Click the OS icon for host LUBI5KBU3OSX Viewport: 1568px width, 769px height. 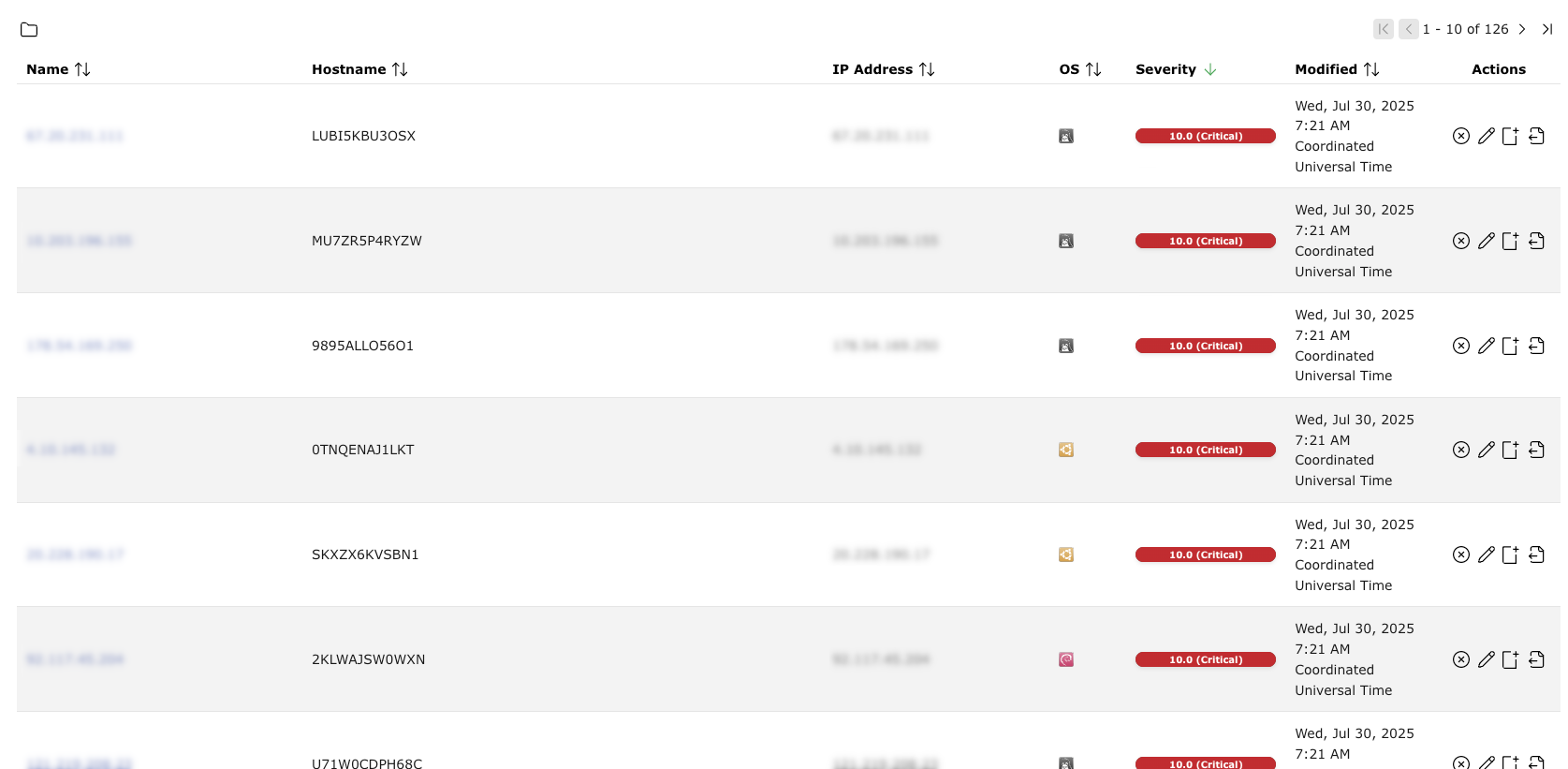[x=1065, y=136]
